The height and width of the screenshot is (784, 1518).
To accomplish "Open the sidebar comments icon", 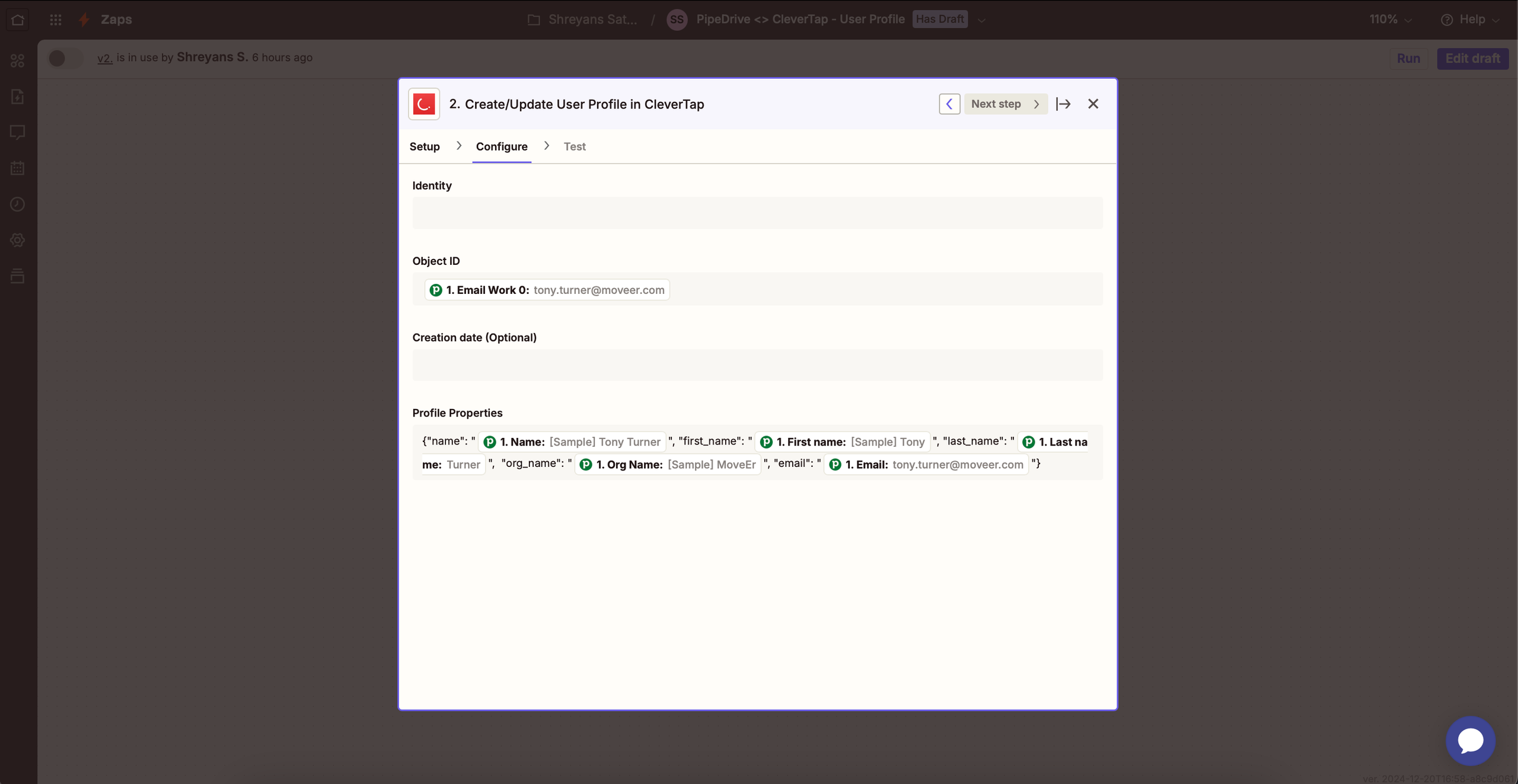I will [x=18, y=132].
